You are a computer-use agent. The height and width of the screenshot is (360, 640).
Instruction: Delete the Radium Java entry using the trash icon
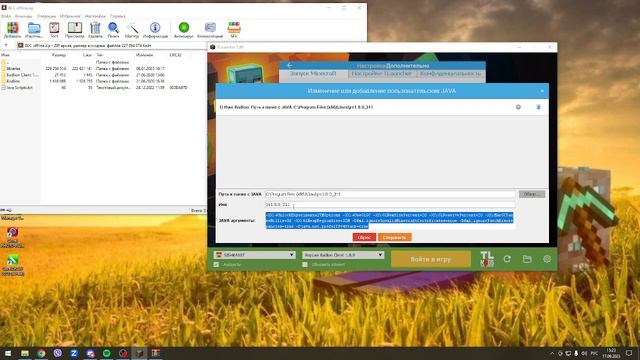click(538, 107)
